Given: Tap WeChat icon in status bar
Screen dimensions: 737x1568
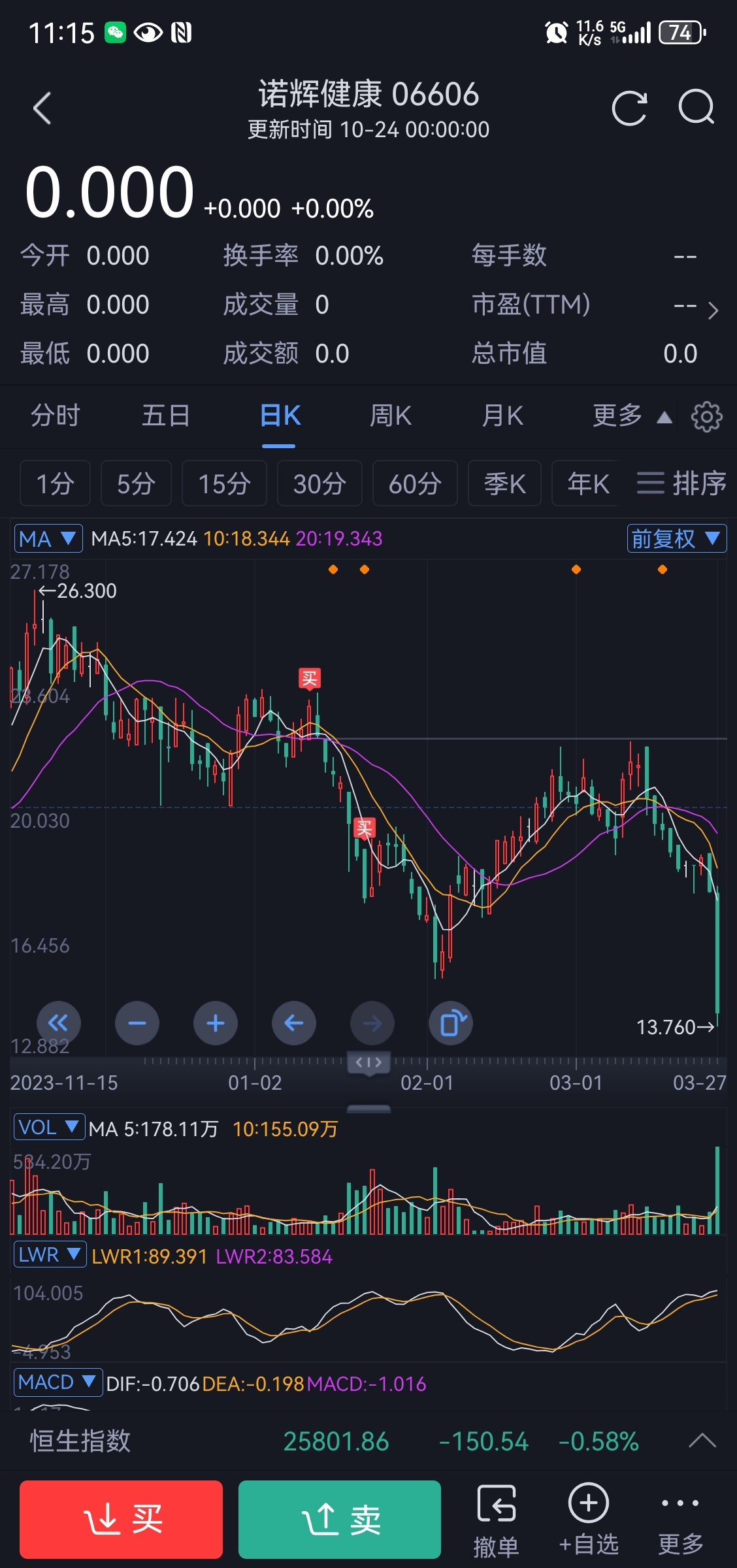Looking at the screenshot, I should click(x=116, y=32).
